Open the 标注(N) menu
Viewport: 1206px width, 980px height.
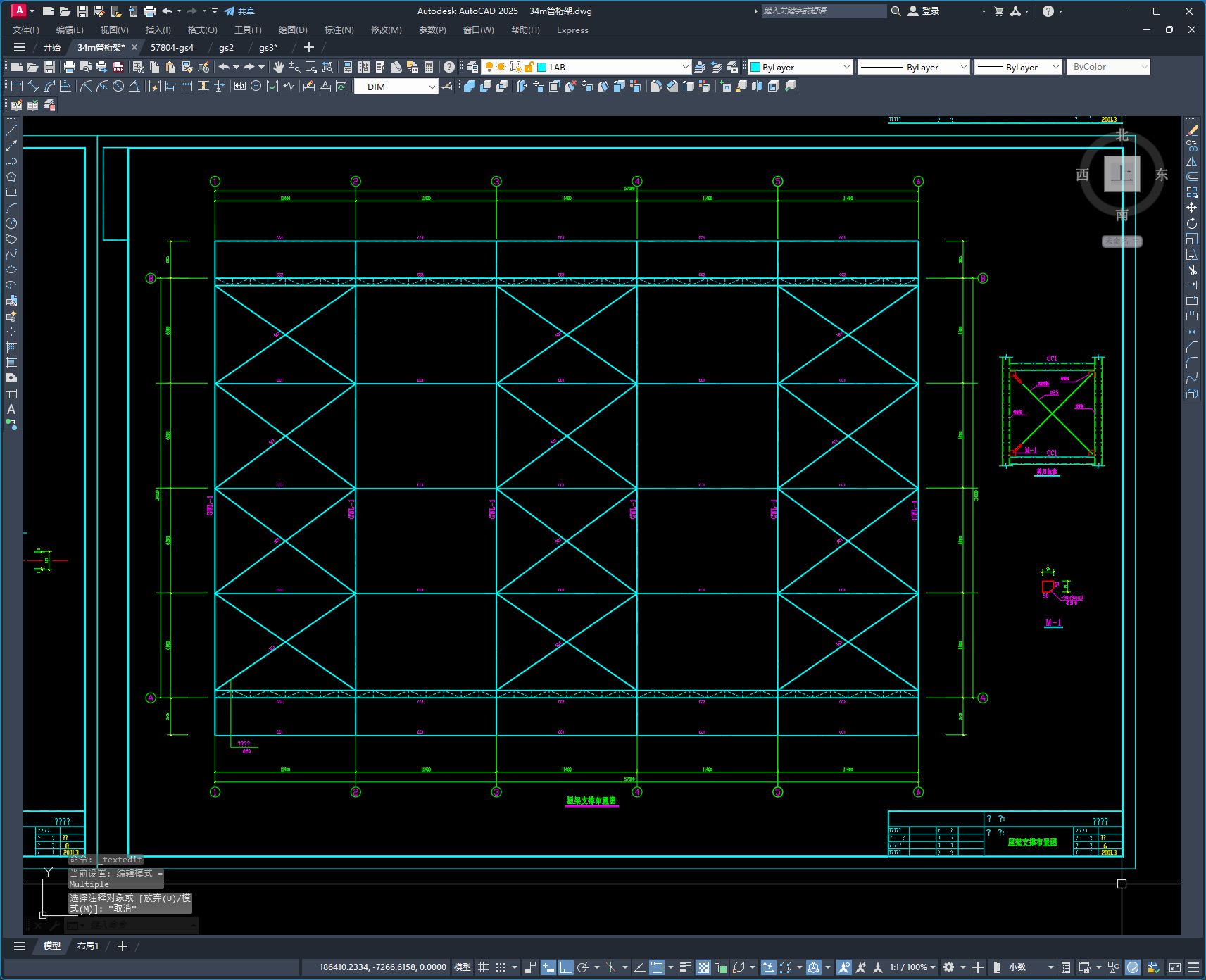click(339, 30)
